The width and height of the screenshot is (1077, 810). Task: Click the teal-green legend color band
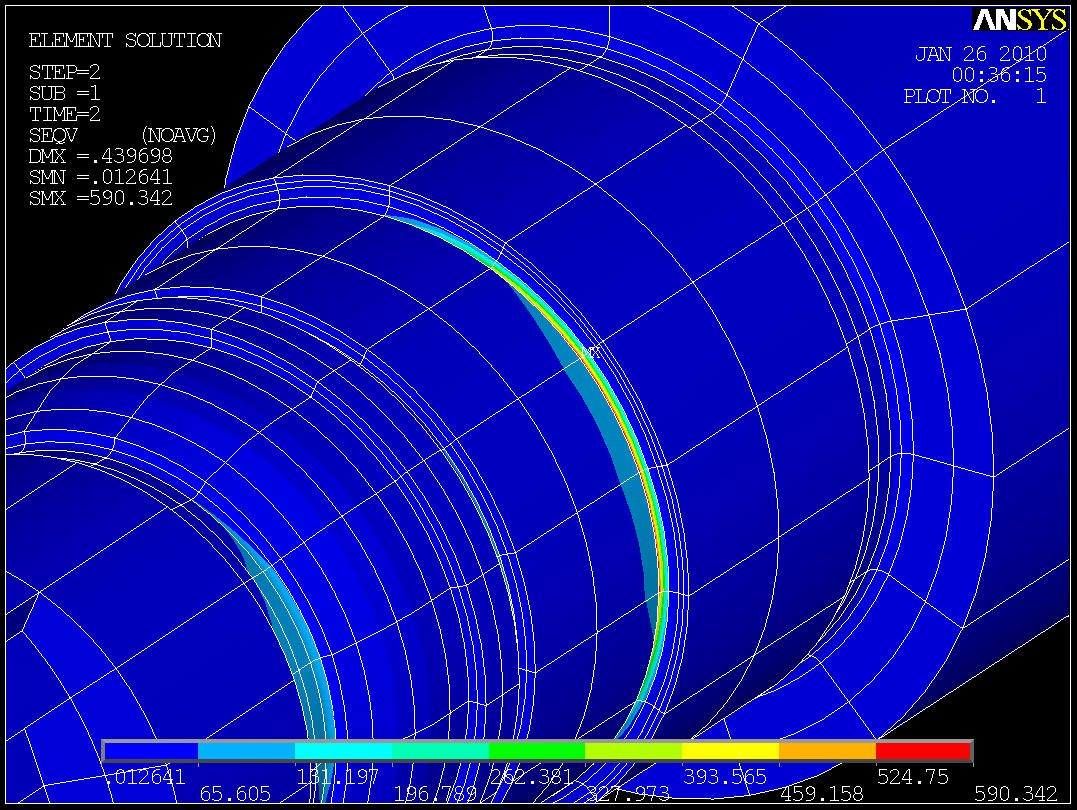[440, 751]
